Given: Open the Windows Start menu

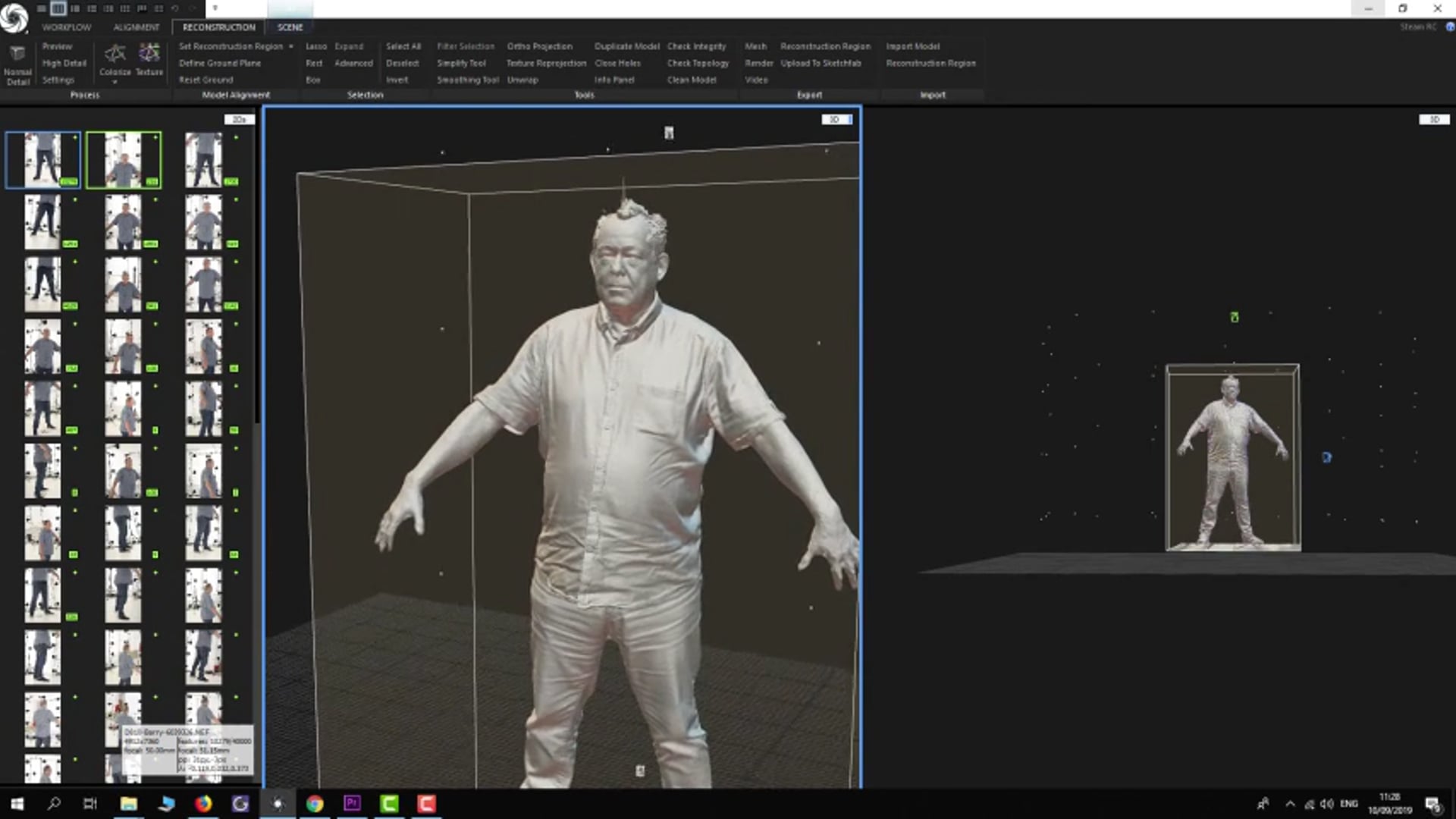Looking at the screenshot, I should 17,804.
